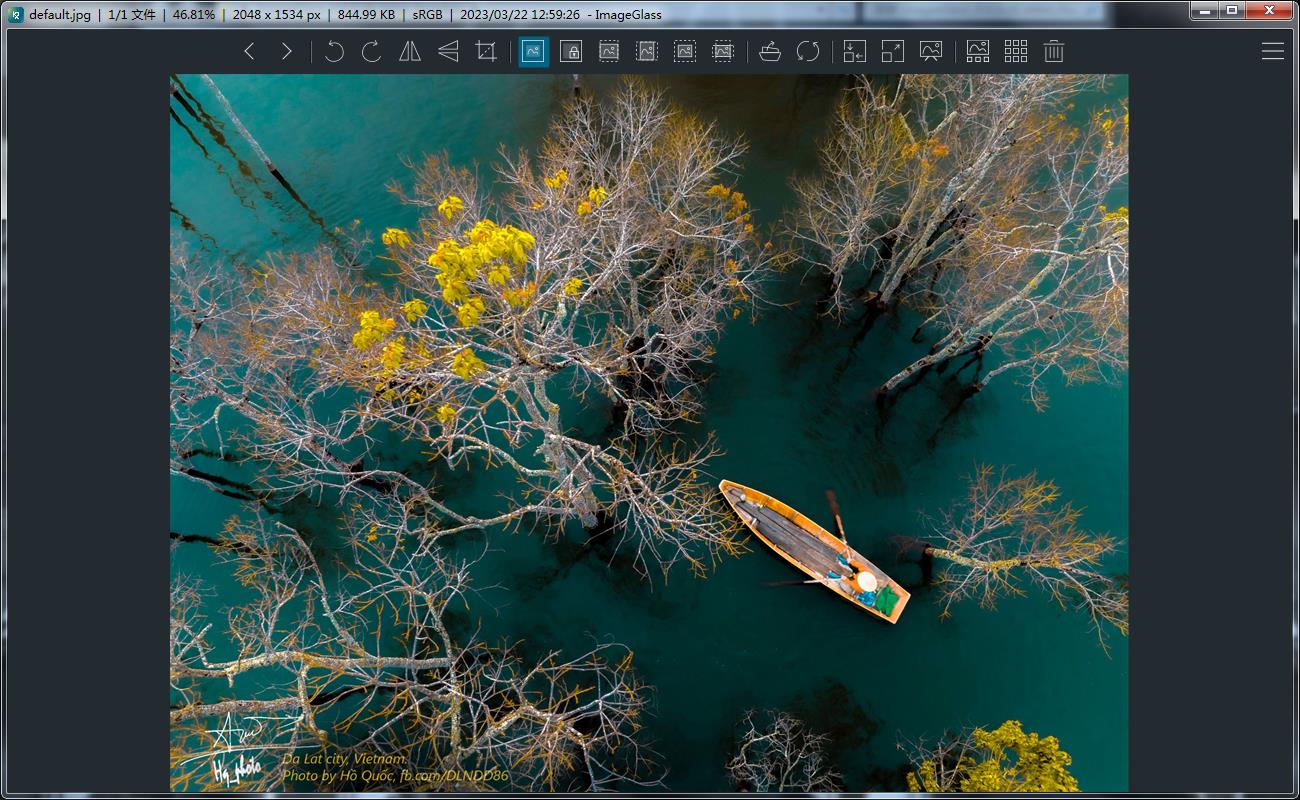Viewport: 1300px width, 800px height.
Task: Open an image file from toolbar
Action: click(x=770, y=51)
